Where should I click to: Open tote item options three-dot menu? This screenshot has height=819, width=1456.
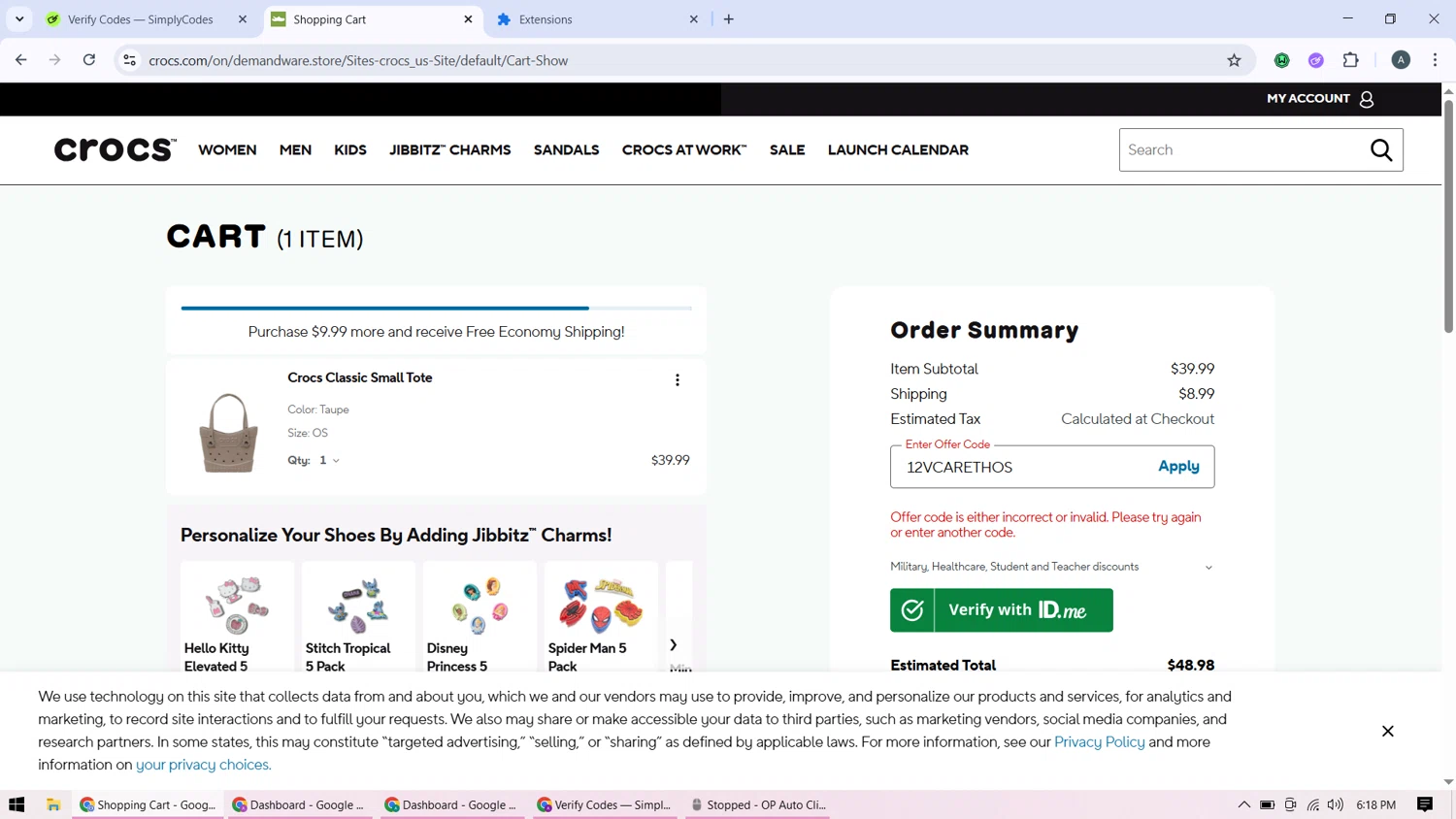678,380
